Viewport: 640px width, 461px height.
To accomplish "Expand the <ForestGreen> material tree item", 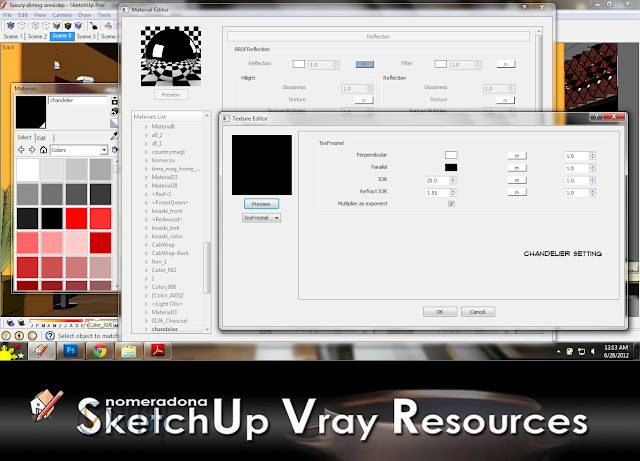I will [x=147, y=203].
